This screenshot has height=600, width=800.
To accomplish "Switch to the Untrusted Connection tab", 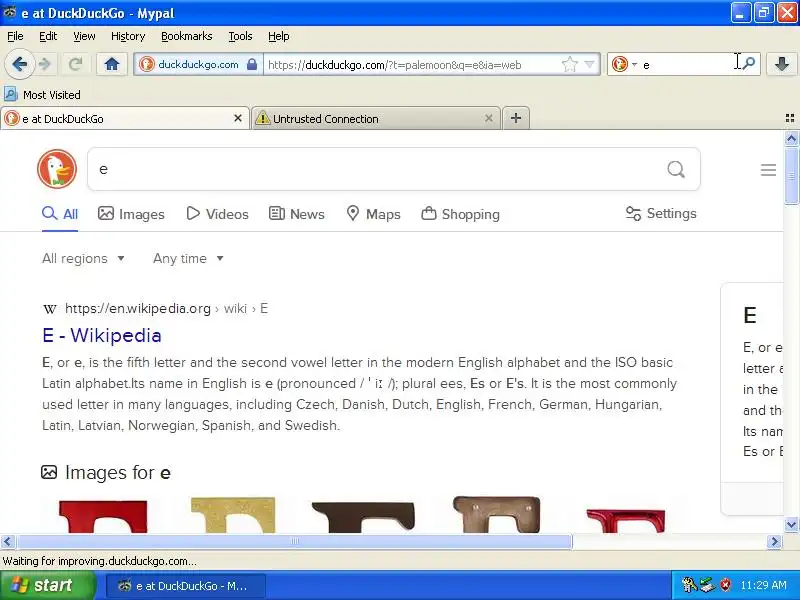I will click(x=375, y=118).
